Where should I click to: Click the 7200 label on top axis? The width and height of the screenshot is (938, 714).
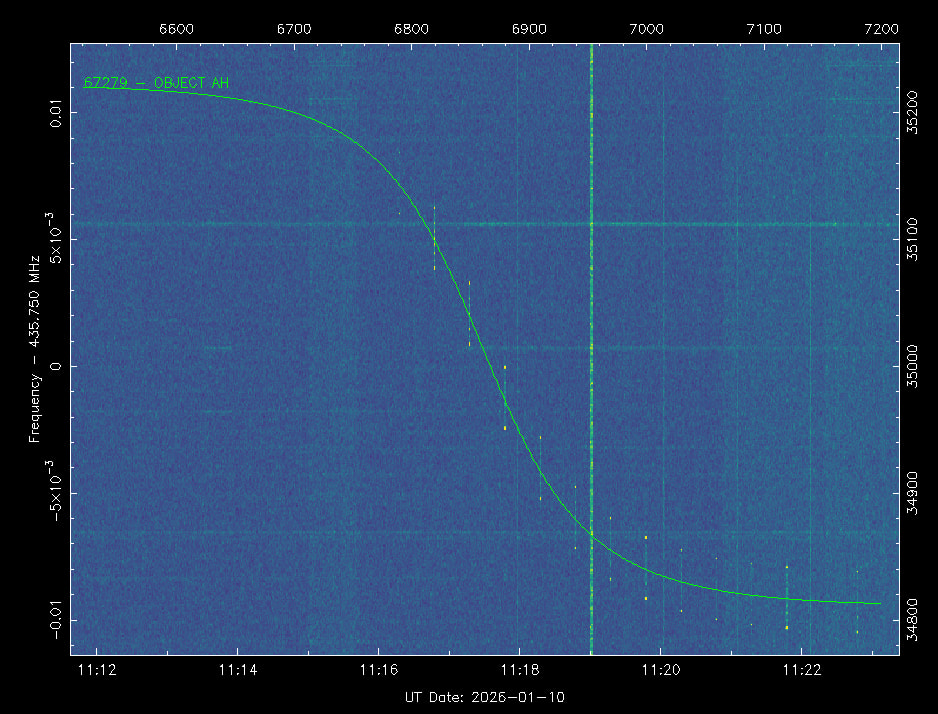[x=881, y=29]
